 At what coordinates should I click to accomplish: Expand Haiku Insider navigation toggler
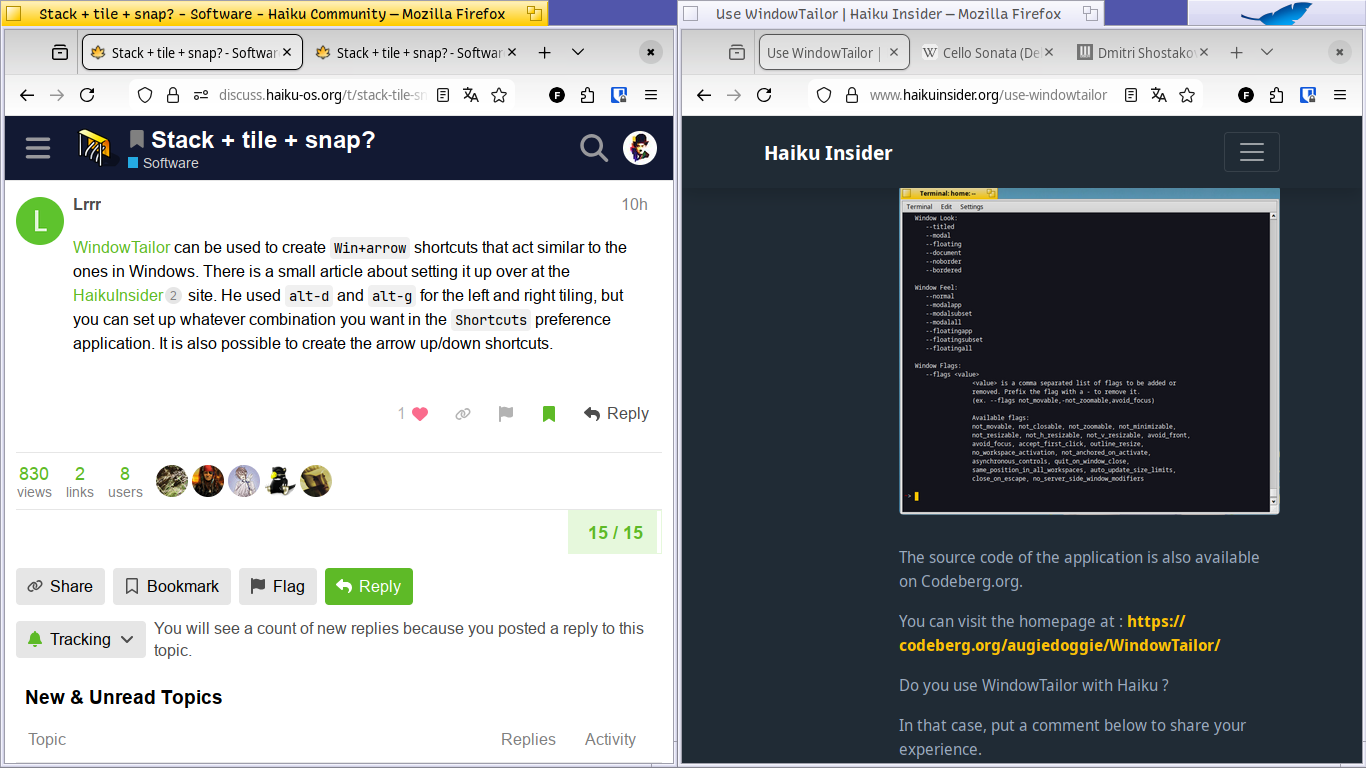[1251, 152]
